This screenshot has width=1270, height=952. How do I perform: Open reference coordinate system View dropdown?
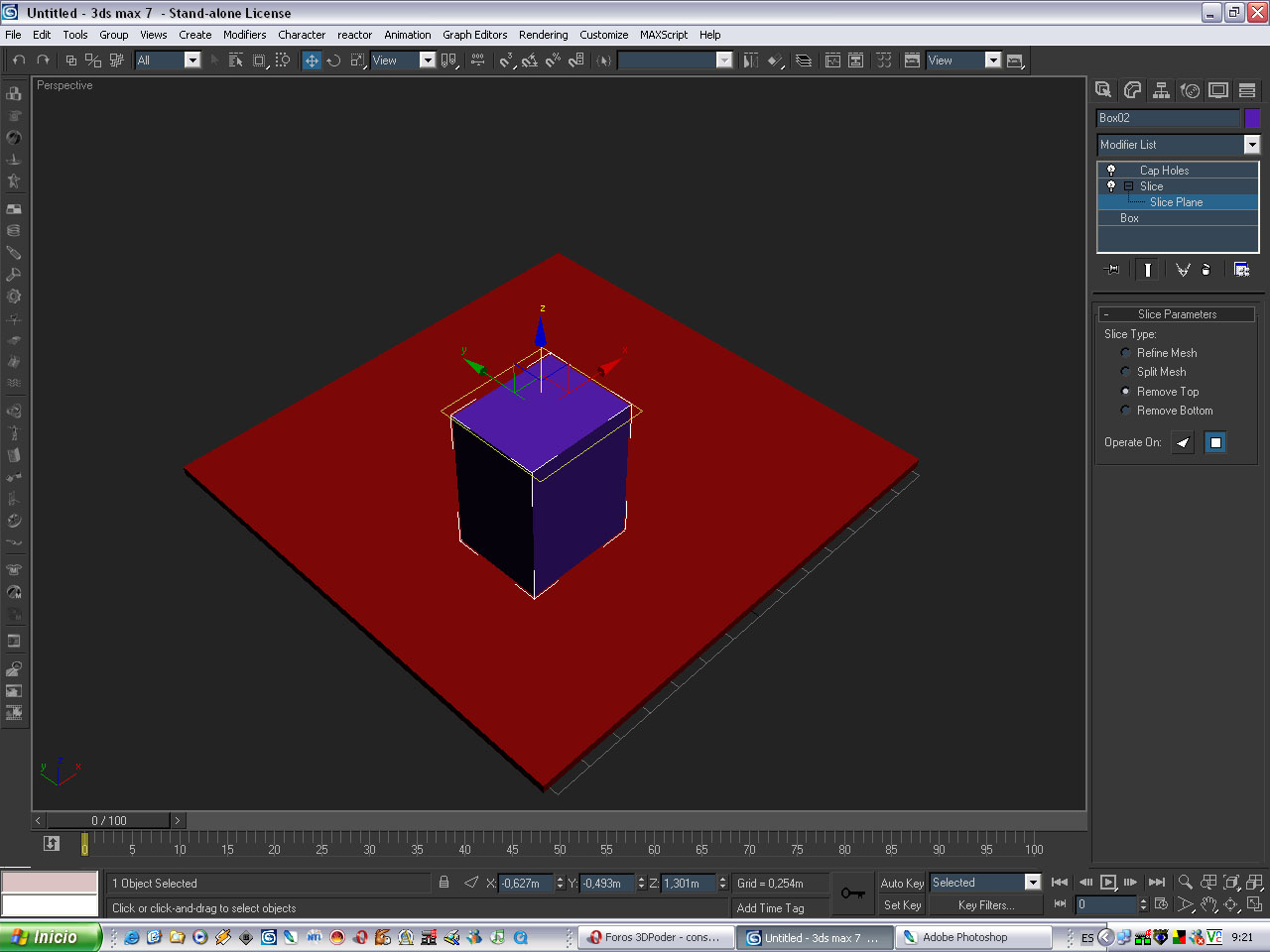pyautogui.click(x=403, y=60)
